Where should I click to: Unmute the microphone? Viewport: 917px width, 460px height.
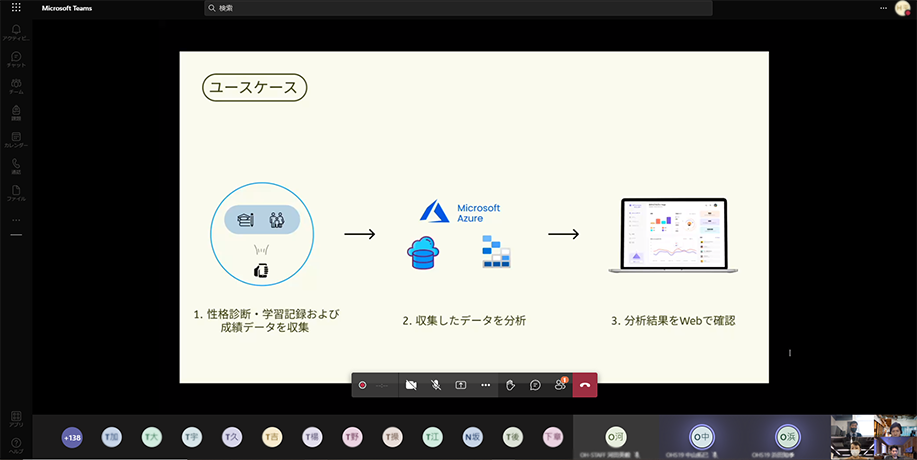coord(436,385)
